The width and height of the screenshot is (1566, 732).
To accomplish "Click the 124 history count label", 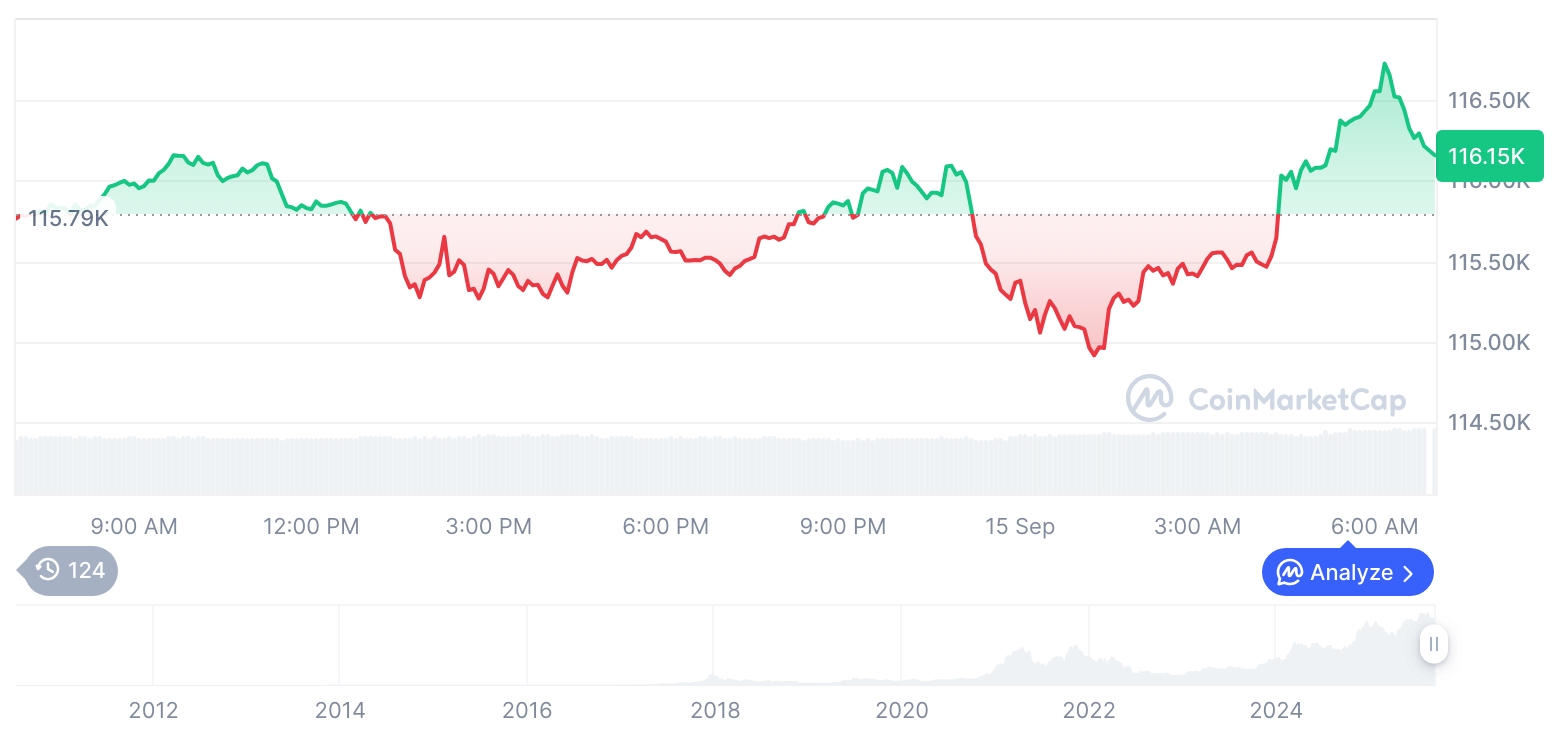I will pos(86,571).
